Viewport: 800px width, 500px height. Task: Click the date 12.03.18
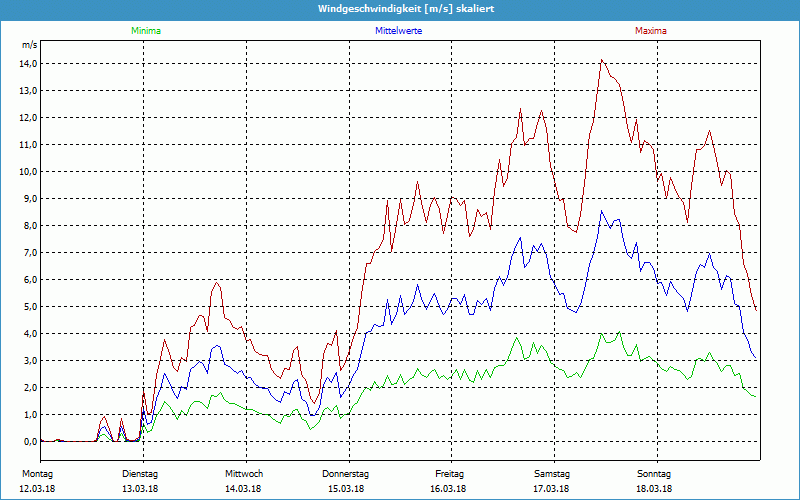(37, 489)
